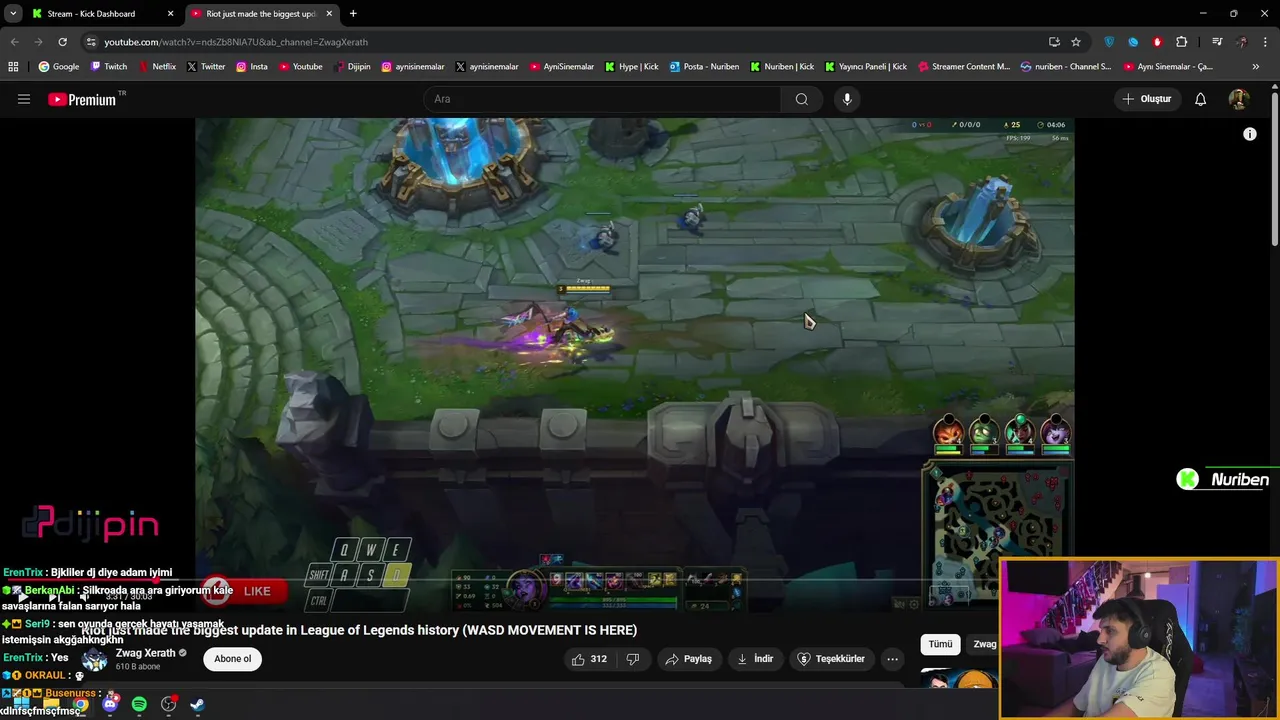Share the video with Paylaş
The height and width of the screenshot is (720, 1280).
click(x=688, y=659)
